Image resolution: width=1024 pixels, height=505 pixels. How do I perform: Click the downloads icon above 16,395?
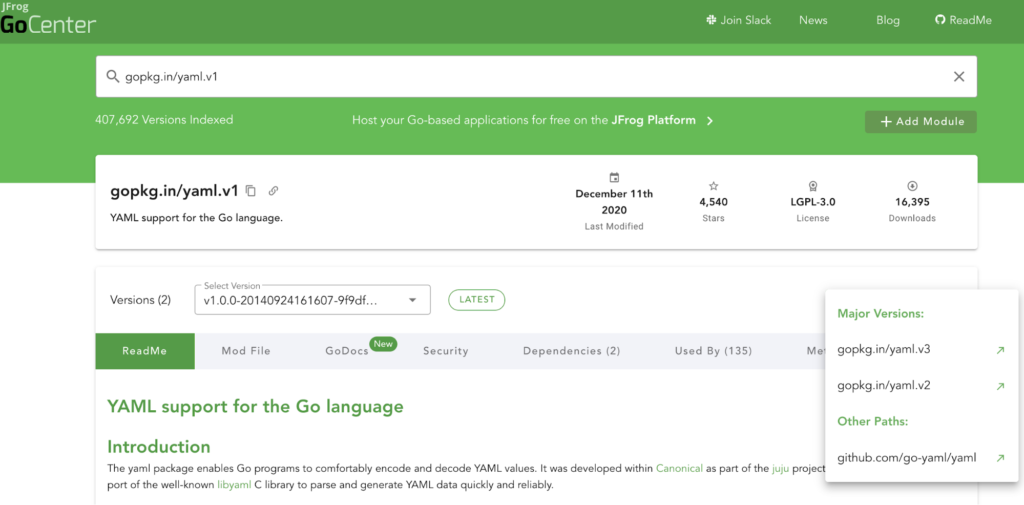pyautogui.click(x=912, y=186)
